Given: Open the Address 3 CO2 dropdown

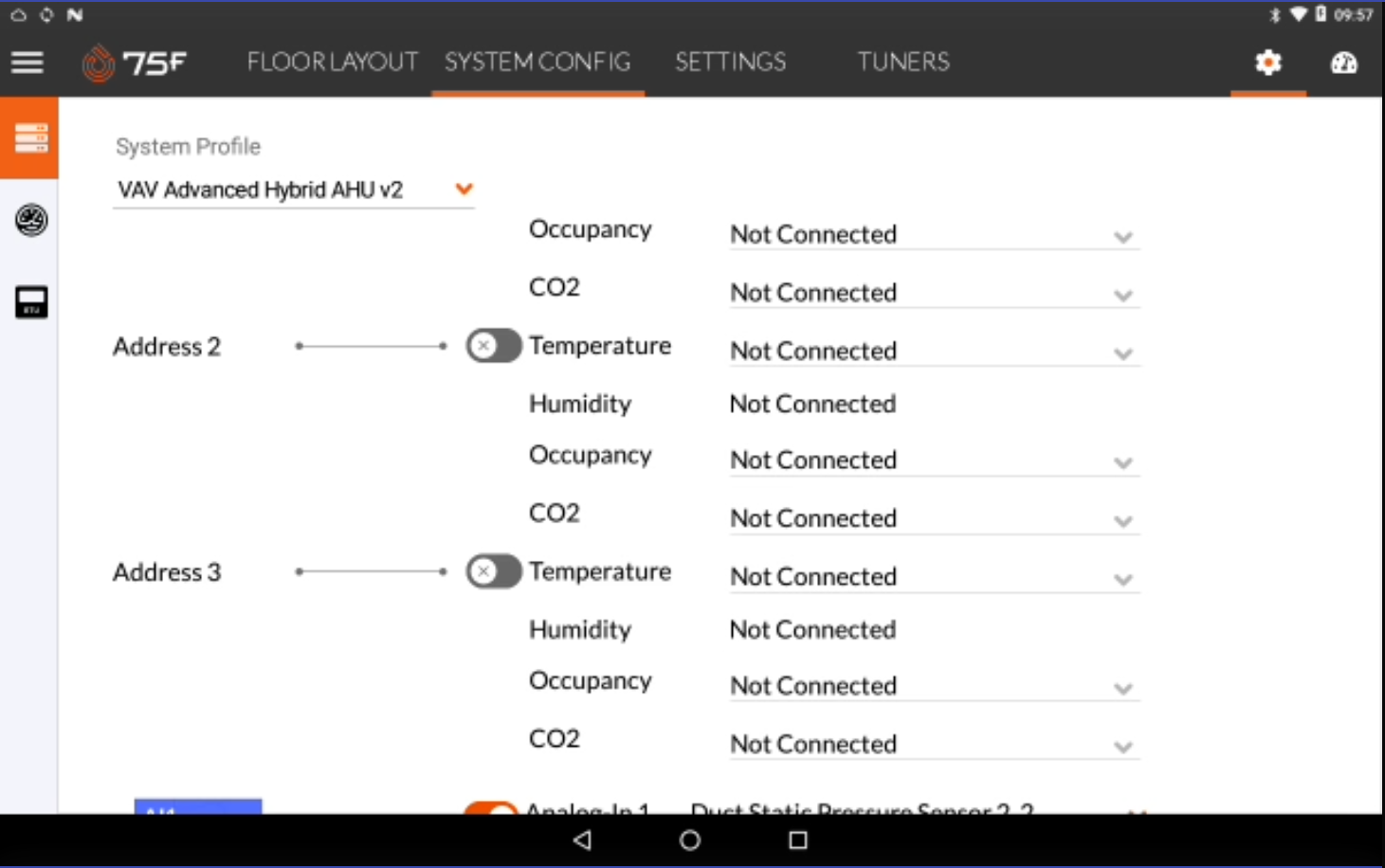Looking at the screenshot, I should pos(934,745).
